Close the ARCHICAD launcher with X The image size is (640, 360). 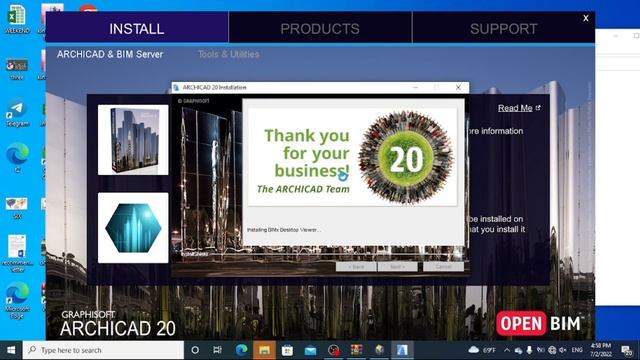(x=586, y=18)
